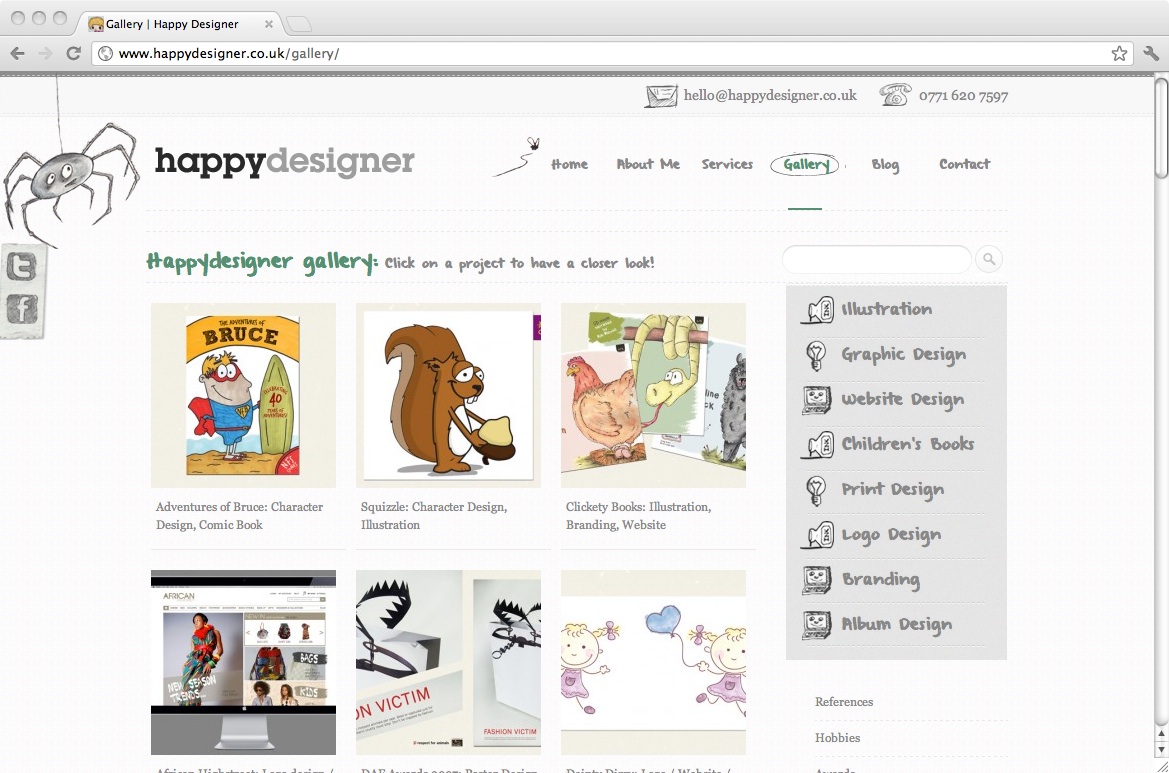Open the Website Design category
Viewport: 1169px width, 773px height.
point(903,400)
